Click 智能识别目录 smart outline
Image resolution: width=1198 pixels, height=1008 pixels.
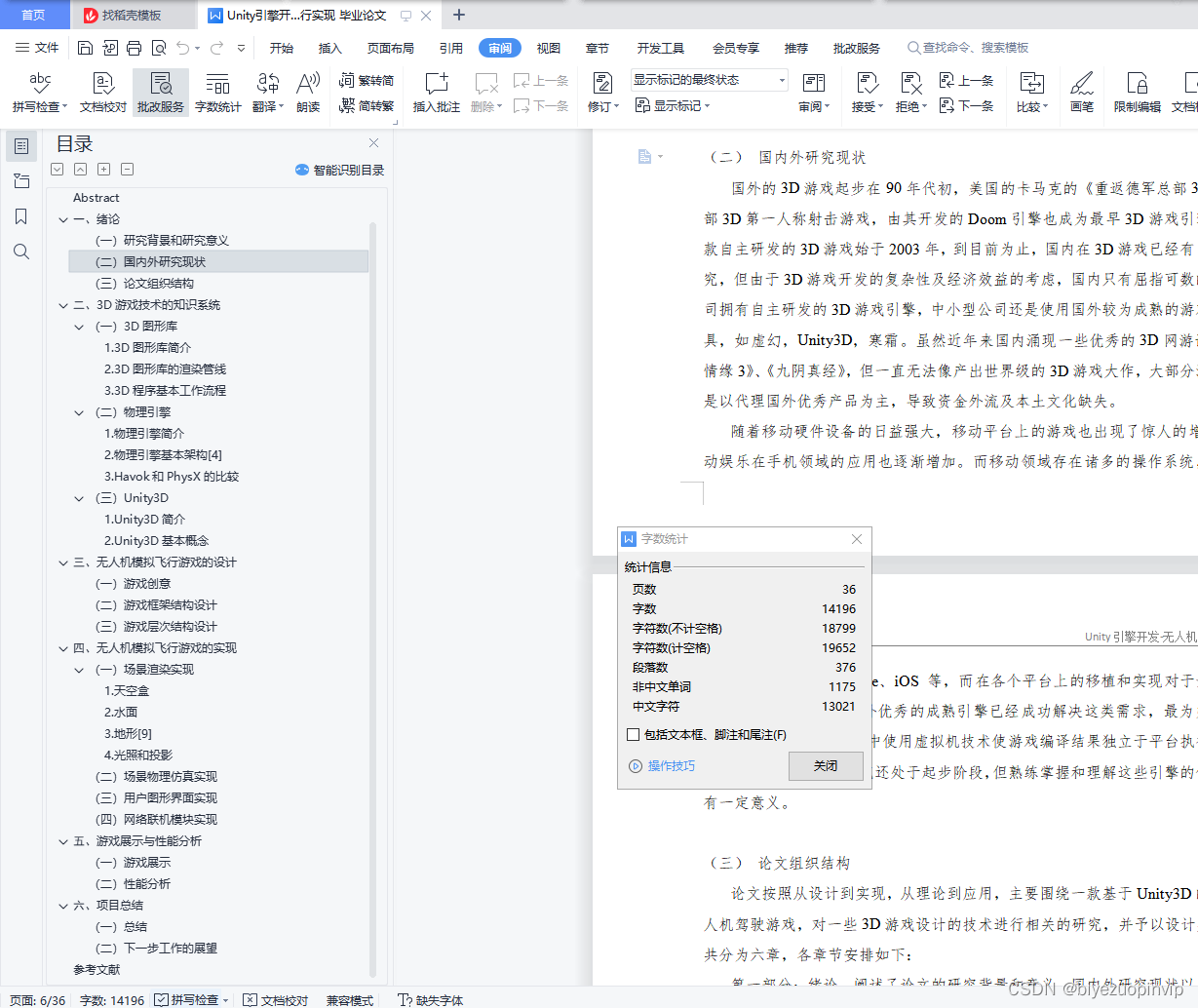pos(340,170)
